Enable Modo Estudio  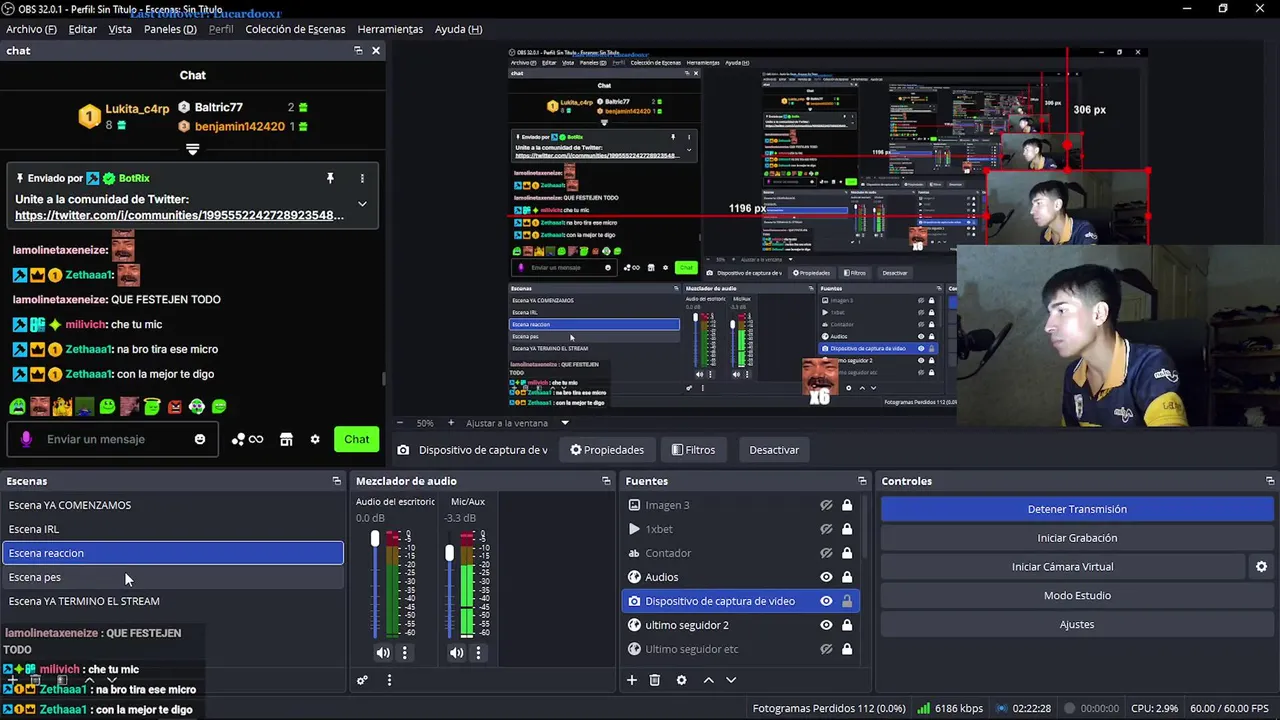point(1077,595)
